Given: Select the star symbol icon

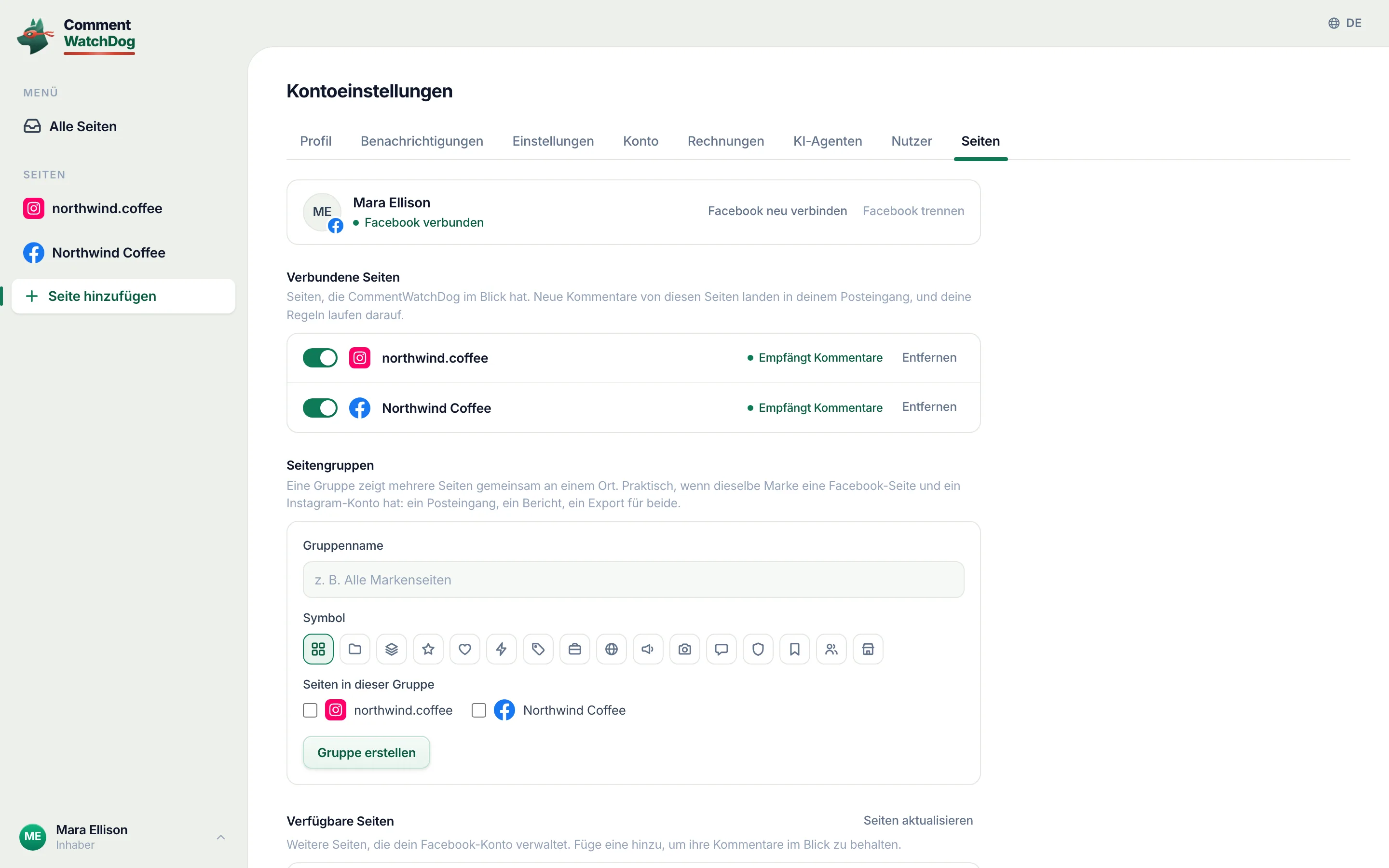Looking at the screenshot, I should coord(428,649).
